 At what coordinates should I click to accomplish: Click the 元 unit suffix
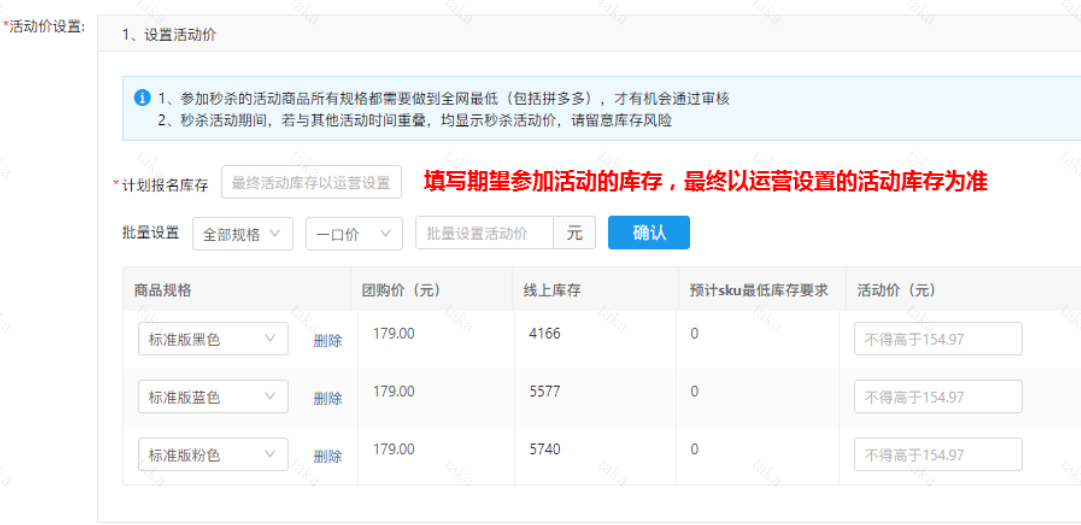(x=574, y=233)
